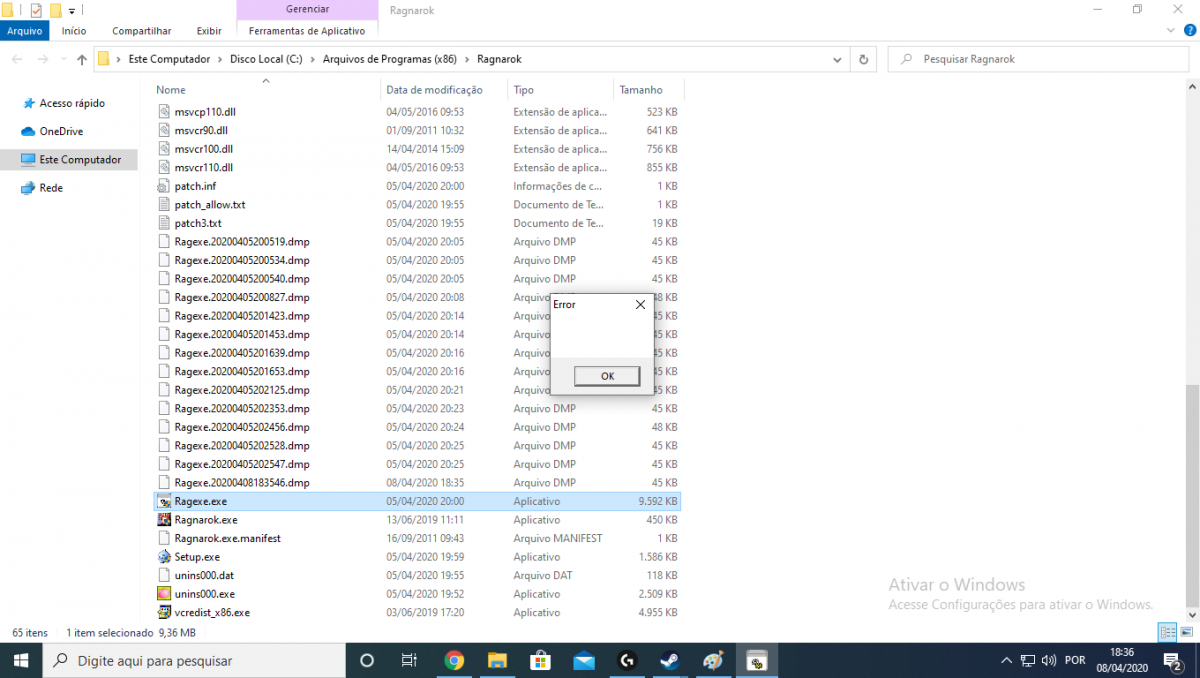Open Task View on the taskbar
Screen dimensions: 1200x678
click(x=409, y=660)
